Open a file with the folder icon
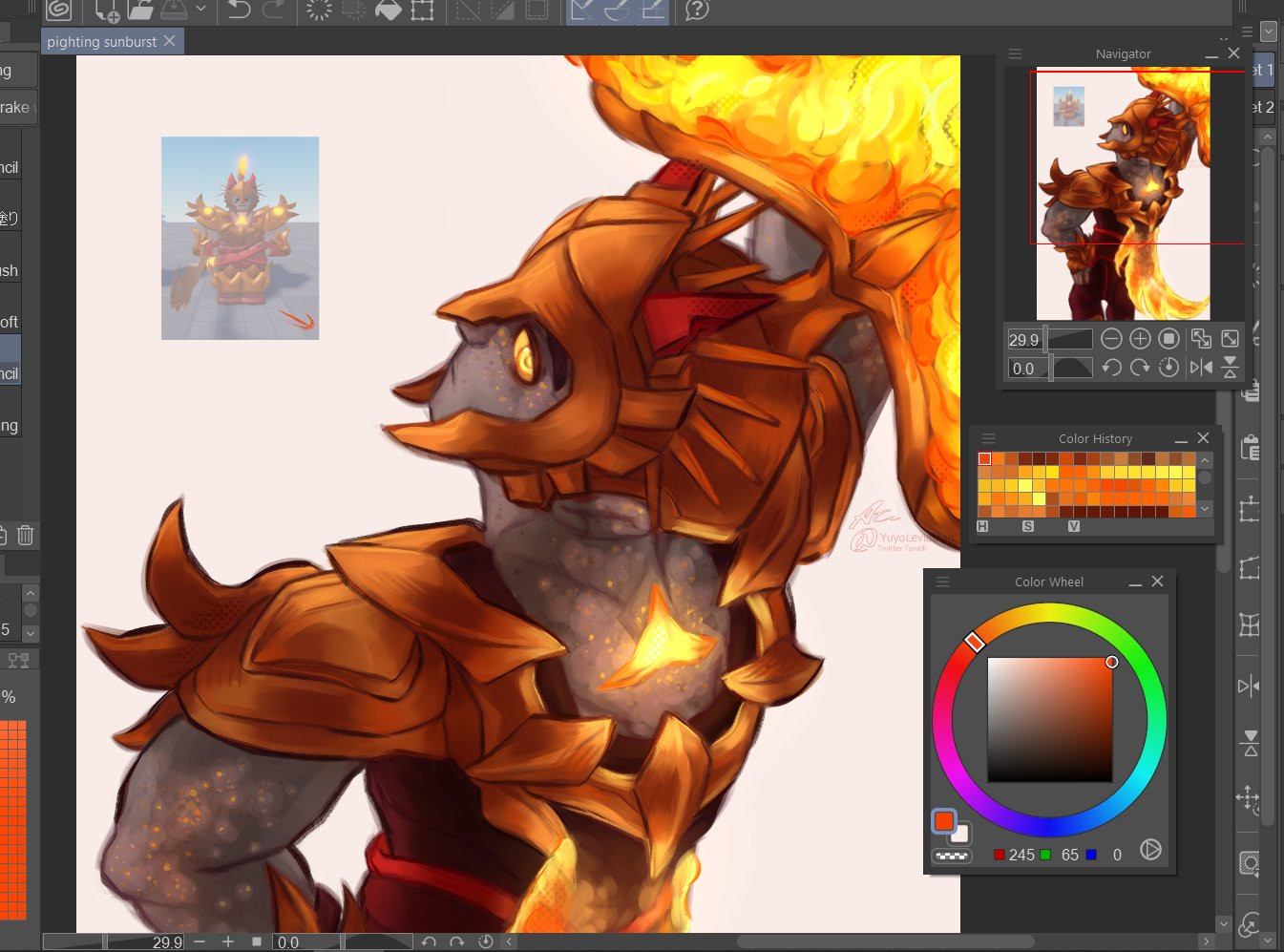1284x952 pixels. 140,10
